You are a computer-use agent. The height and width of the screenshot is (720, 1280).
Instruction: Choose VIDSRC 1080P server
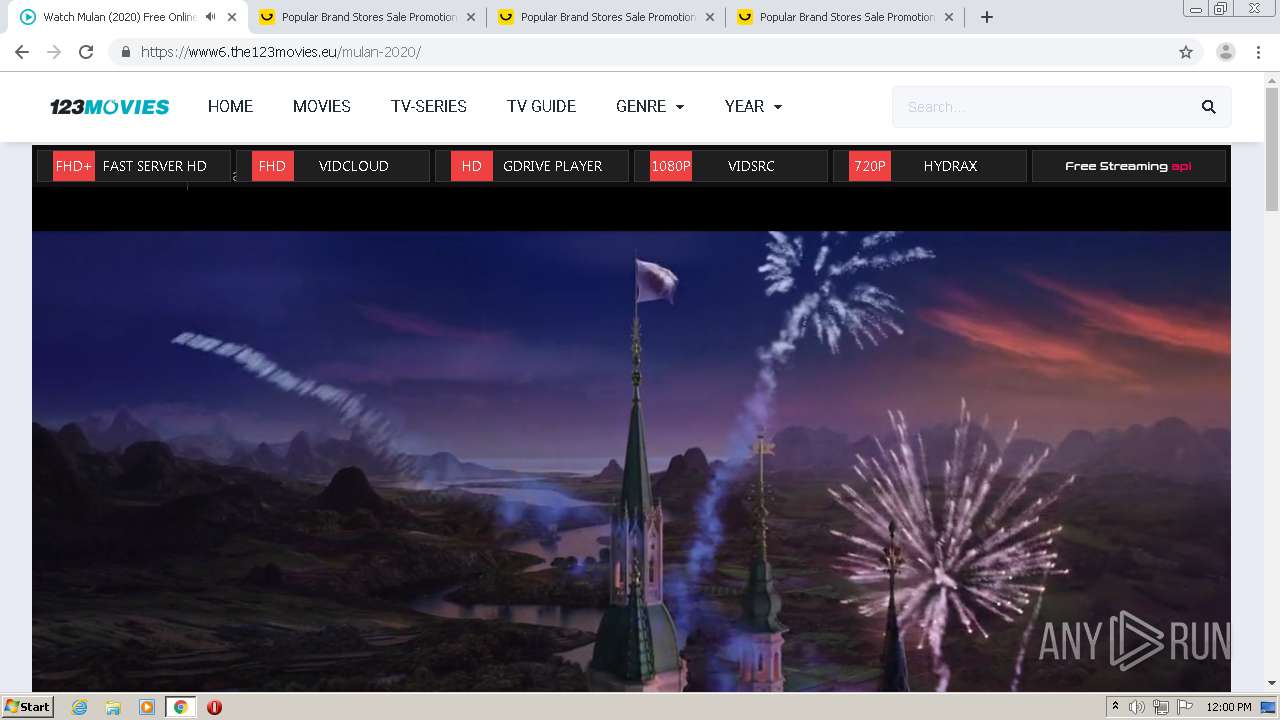[x=731, y=166]
